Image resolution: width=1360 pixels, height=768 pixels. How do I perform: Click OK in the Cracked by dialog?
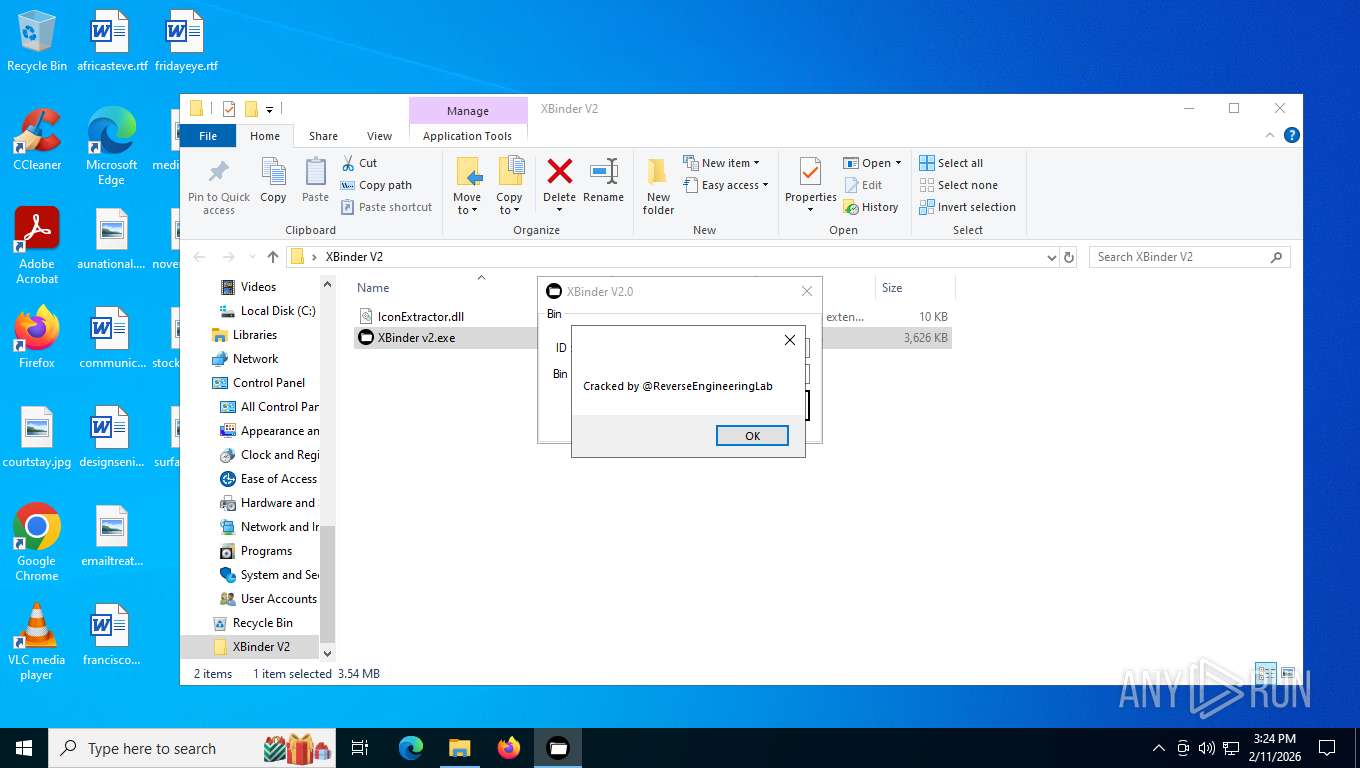pos(752,435)
